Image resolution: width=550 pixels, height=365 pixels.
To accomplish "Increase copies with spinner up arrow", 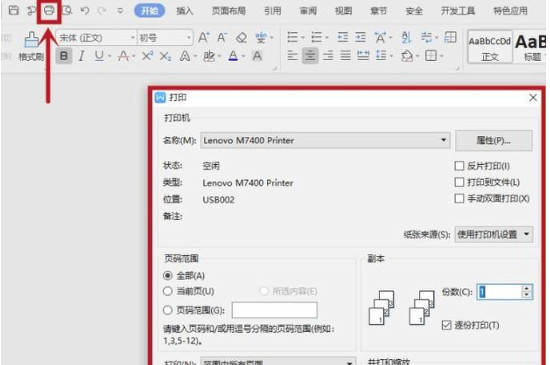I will [x=527, y=288].
